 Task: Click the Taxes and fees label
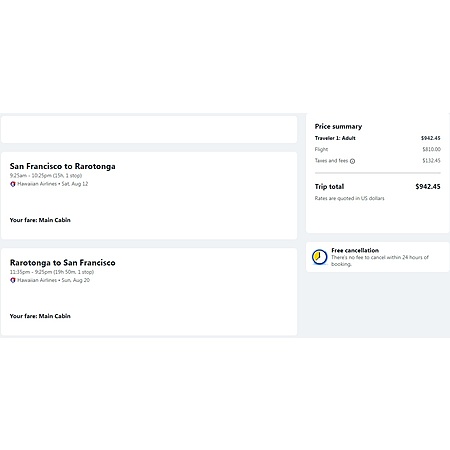pos(331,161)
